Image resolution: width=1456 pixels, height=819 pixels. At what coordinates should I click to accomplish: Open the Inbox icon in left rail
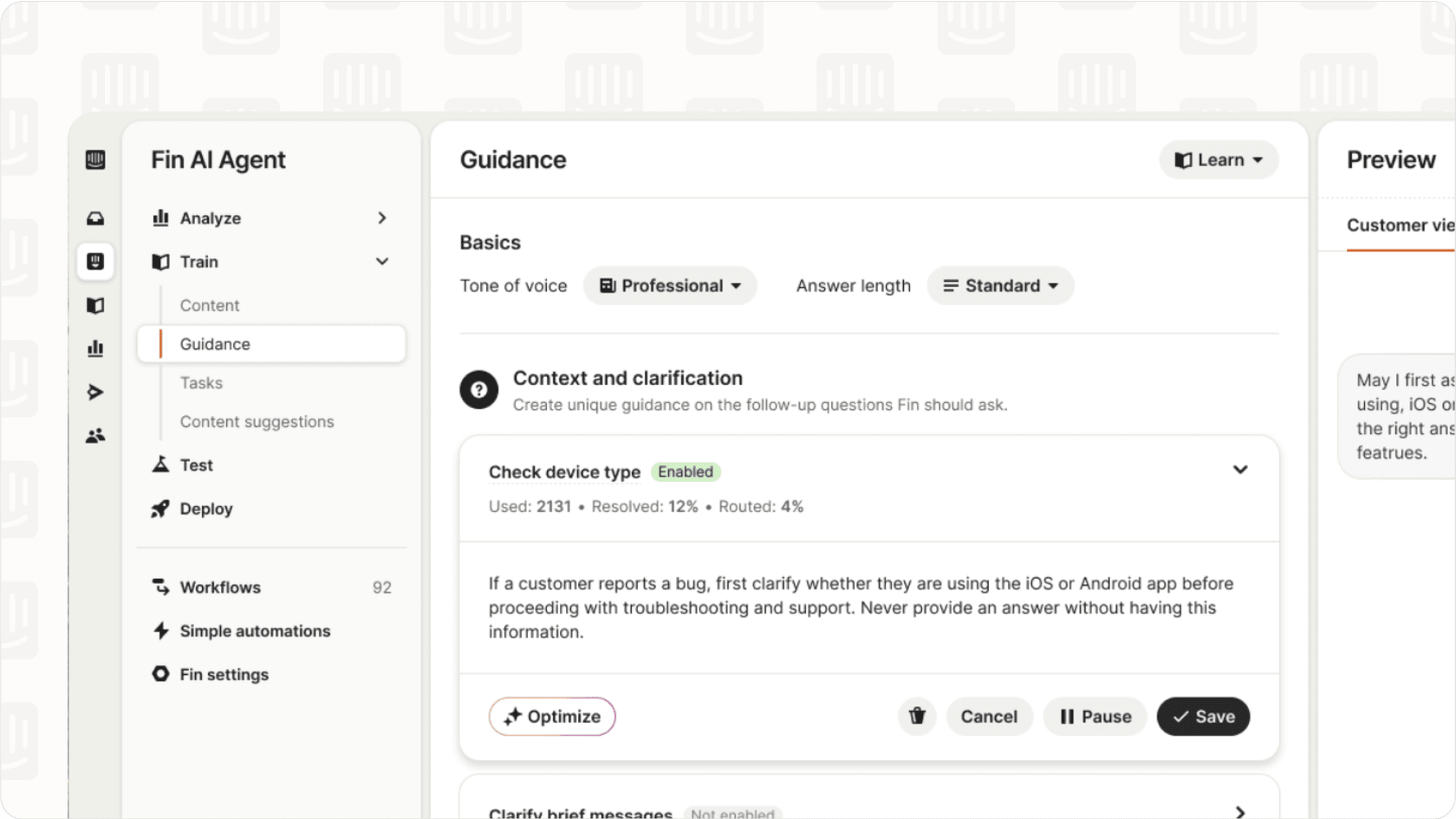tap(95, 218)
